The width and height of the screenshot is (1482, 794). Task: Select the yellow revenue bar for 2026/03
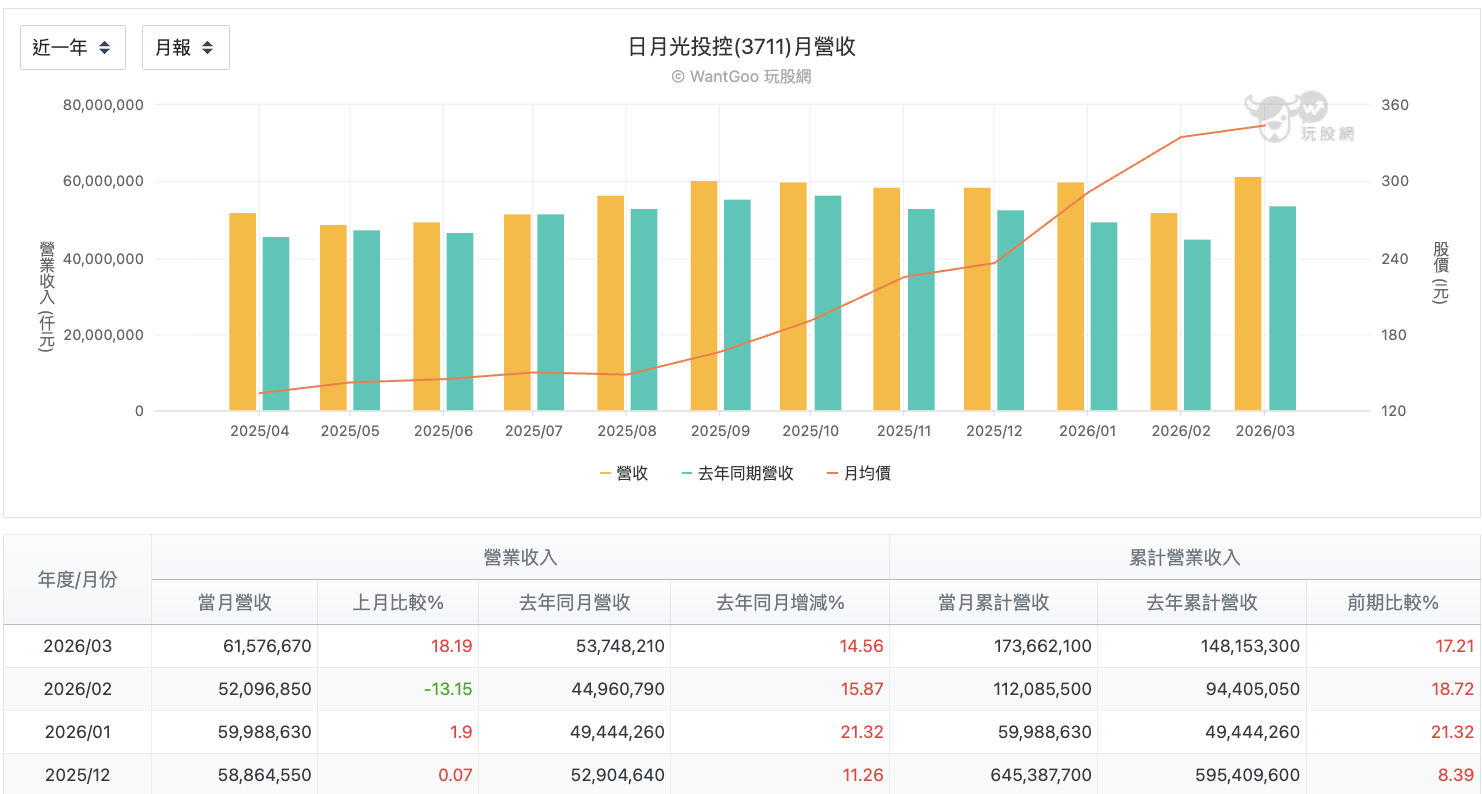1248,294
